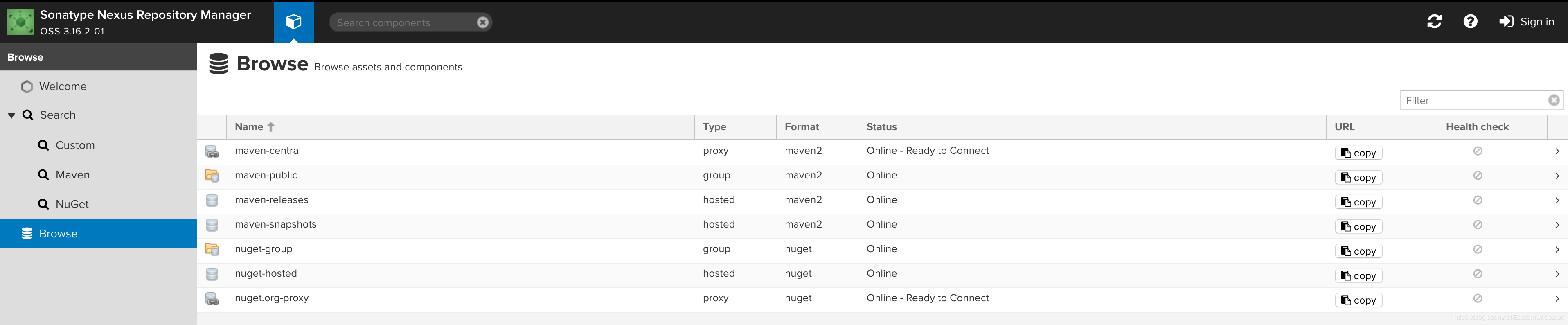
Task: Sort by the URL column header
Action: pyautogui.click(x=1367, y=127)
